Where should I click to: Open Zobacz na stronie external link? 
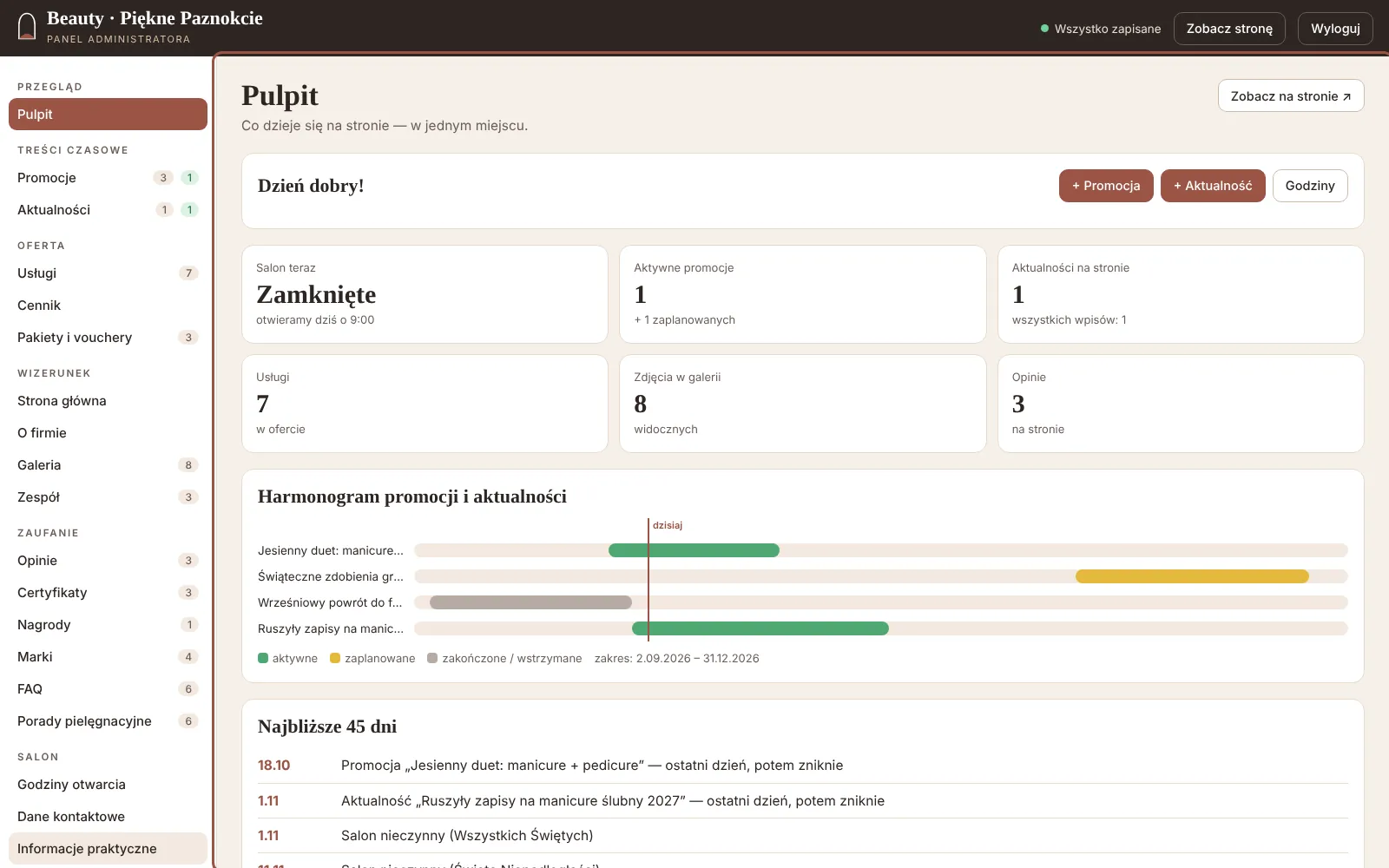click(x=1291, y=96)
